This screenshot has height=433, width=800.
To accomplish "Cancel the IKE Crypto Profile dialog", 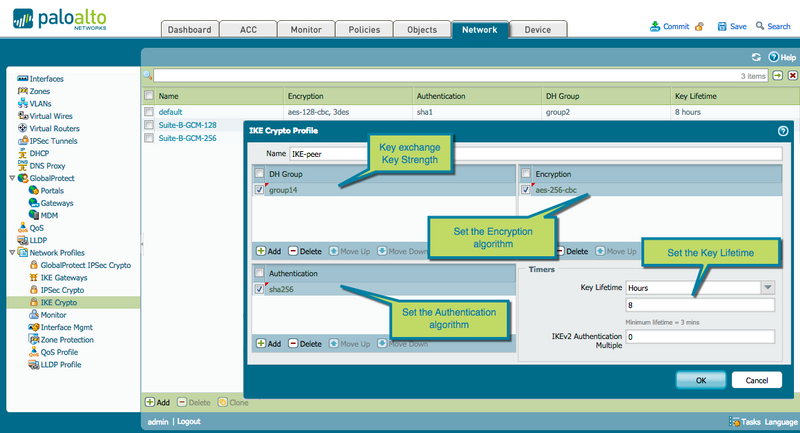I will click(757, 380).
